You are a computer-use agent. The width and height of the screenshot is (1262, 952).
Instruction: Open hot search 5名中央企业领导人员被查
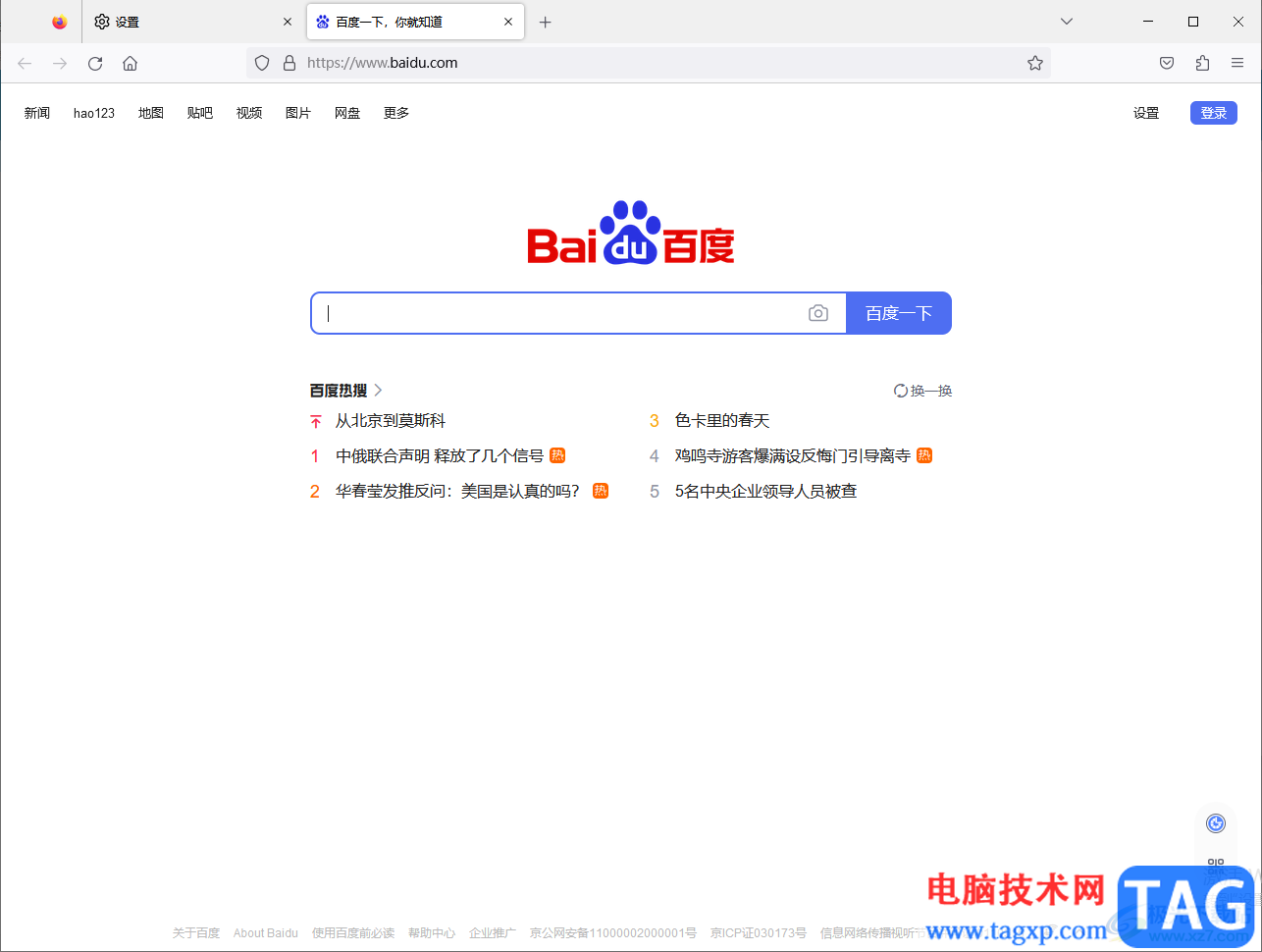tap(766, 491)
